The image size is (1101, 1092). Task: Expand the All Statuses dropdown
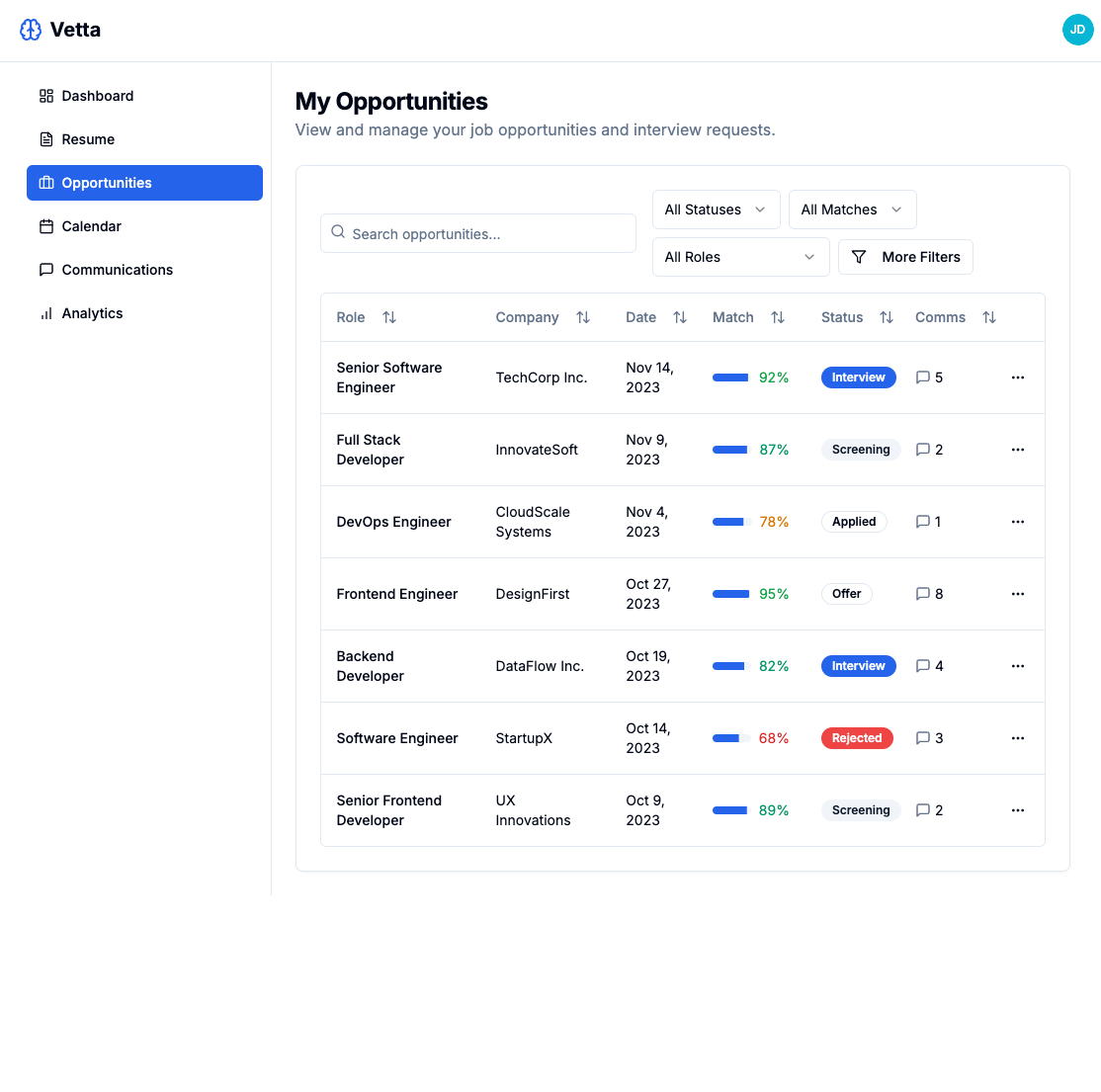pos(716,210)
